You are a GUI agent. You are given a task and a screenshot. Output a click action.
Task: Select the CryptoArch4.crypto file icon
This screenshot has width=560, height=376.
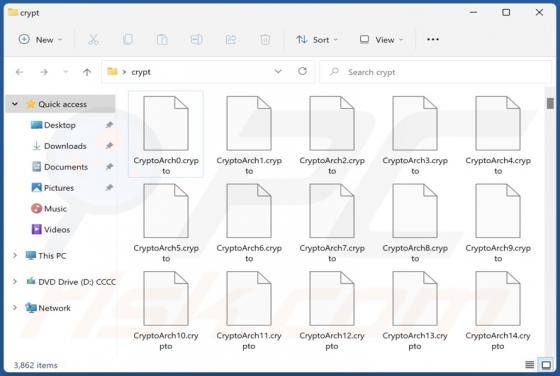[498, 123]
